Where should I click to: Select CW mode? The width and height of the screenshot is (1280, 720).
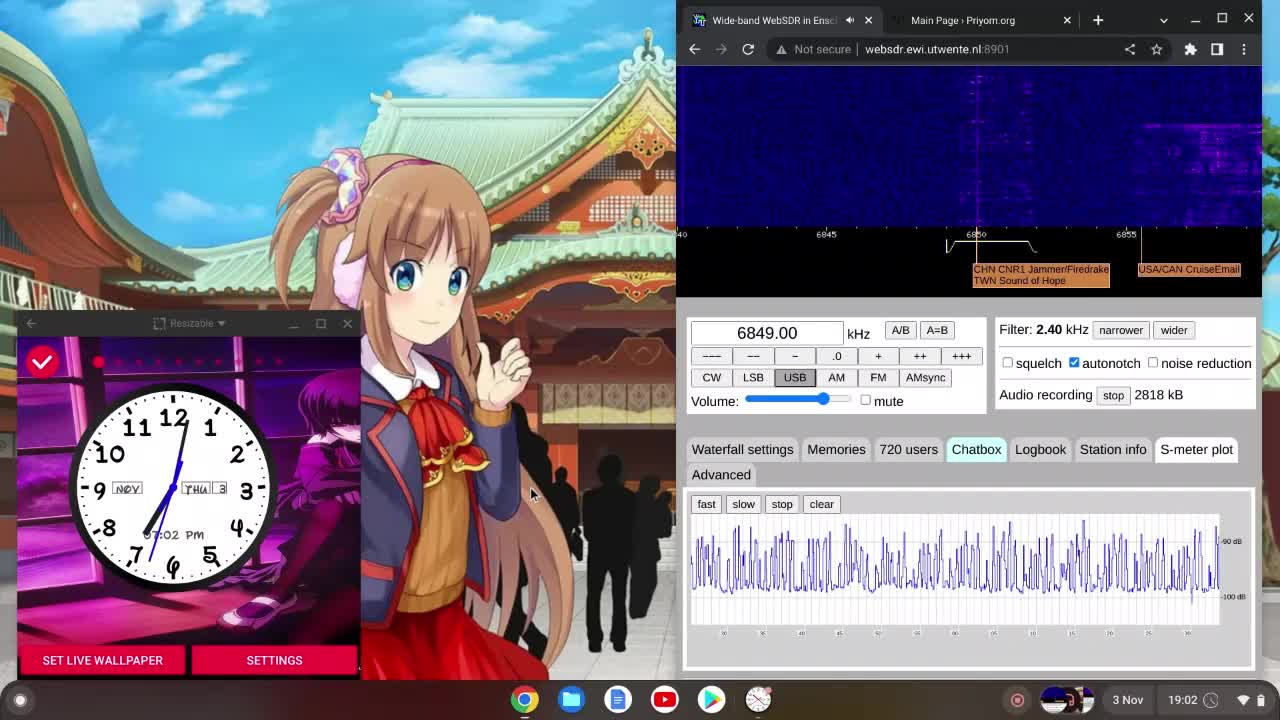[711, 378]
